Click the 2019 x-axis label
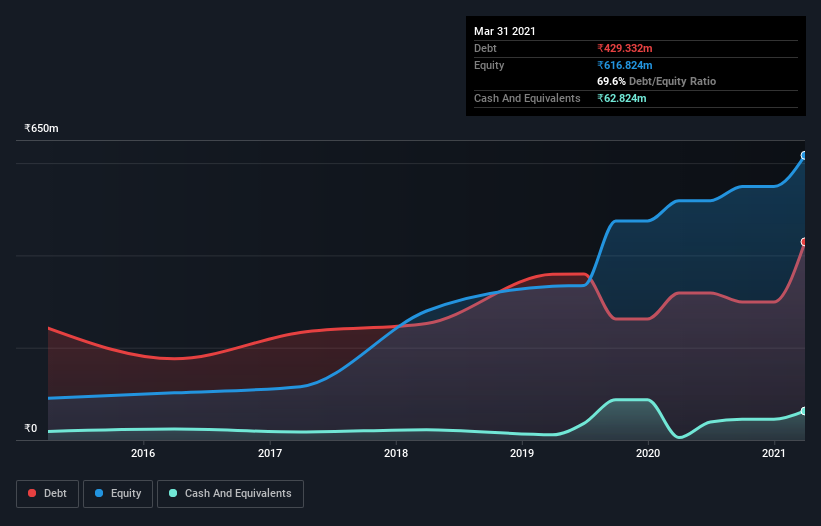The image size is (821, 526). click(522, 453)
